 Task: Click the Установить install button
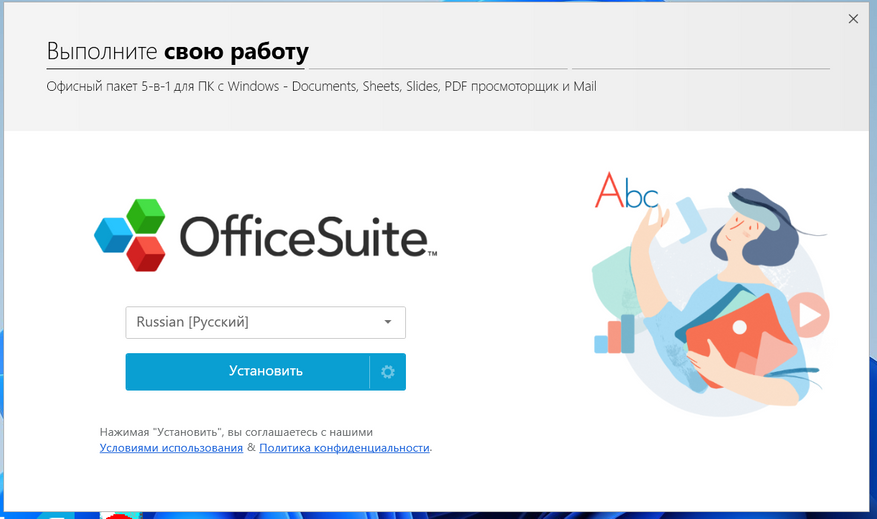click(x=247, y=372)
